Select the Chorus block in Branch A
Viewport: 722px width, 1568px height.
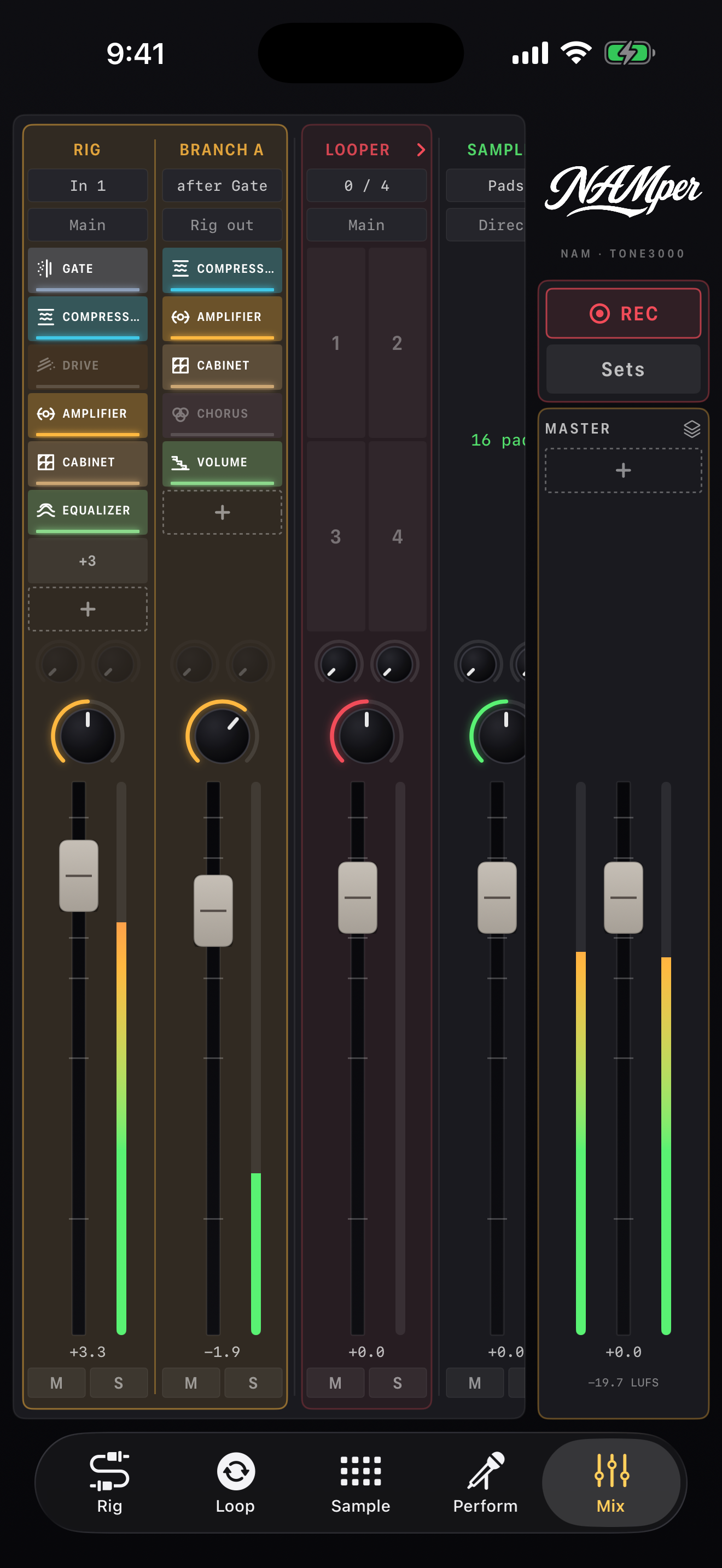pos(222,414)
